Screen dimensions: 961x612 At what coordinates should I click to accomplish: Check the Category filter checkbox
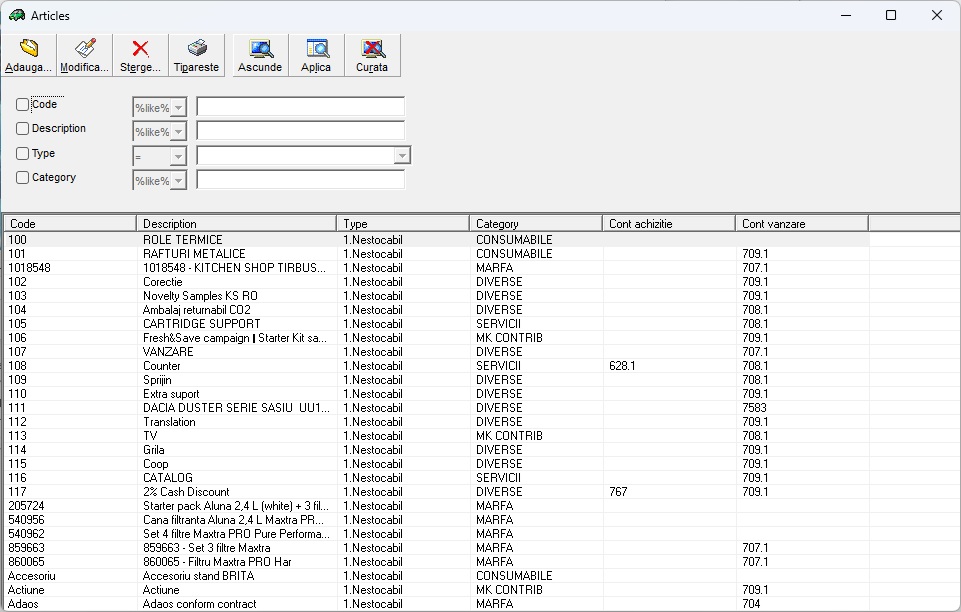pyautogui.click(x=23, y=178)
